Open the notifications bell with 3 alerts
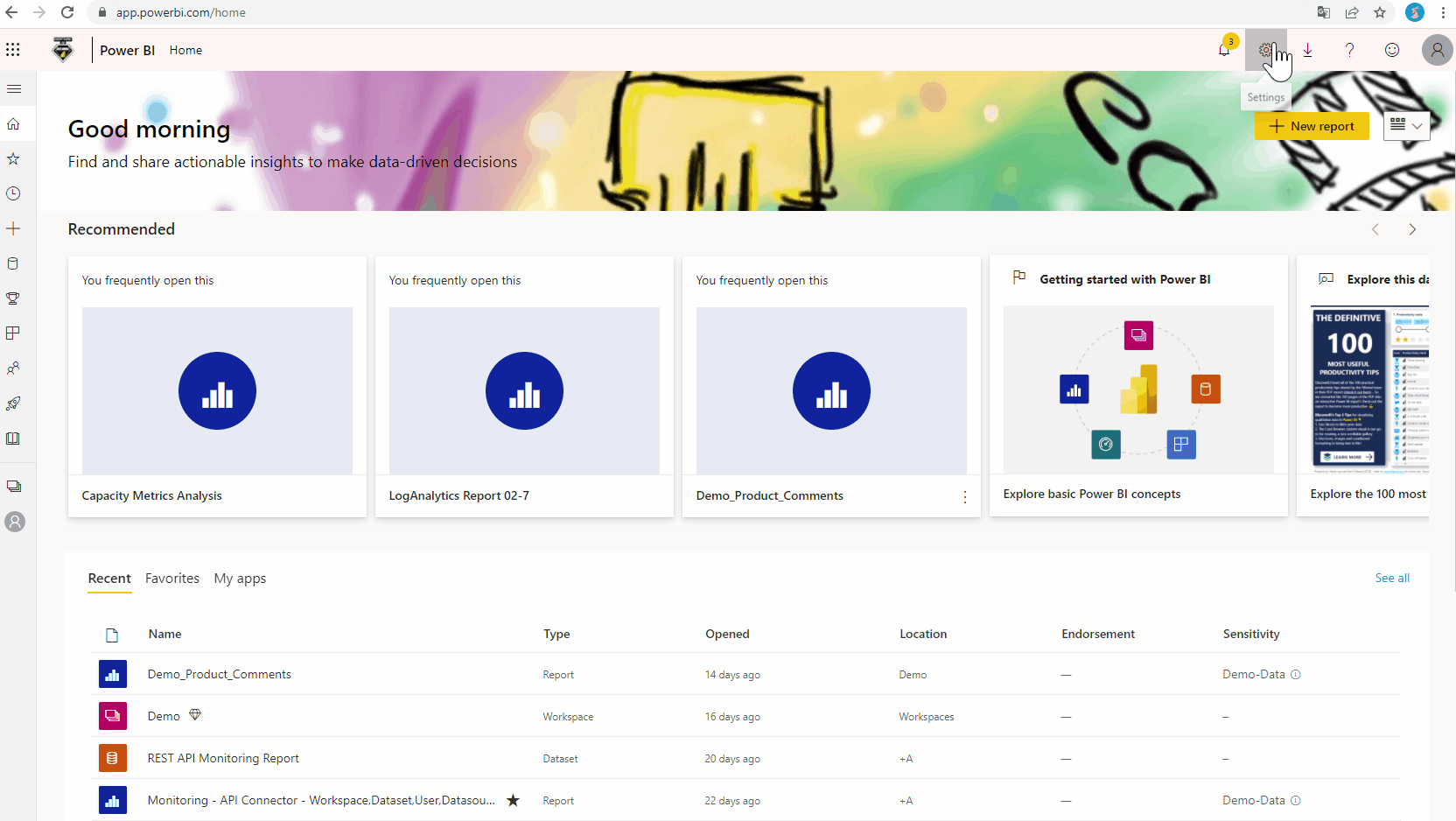 pos(1223,50)
